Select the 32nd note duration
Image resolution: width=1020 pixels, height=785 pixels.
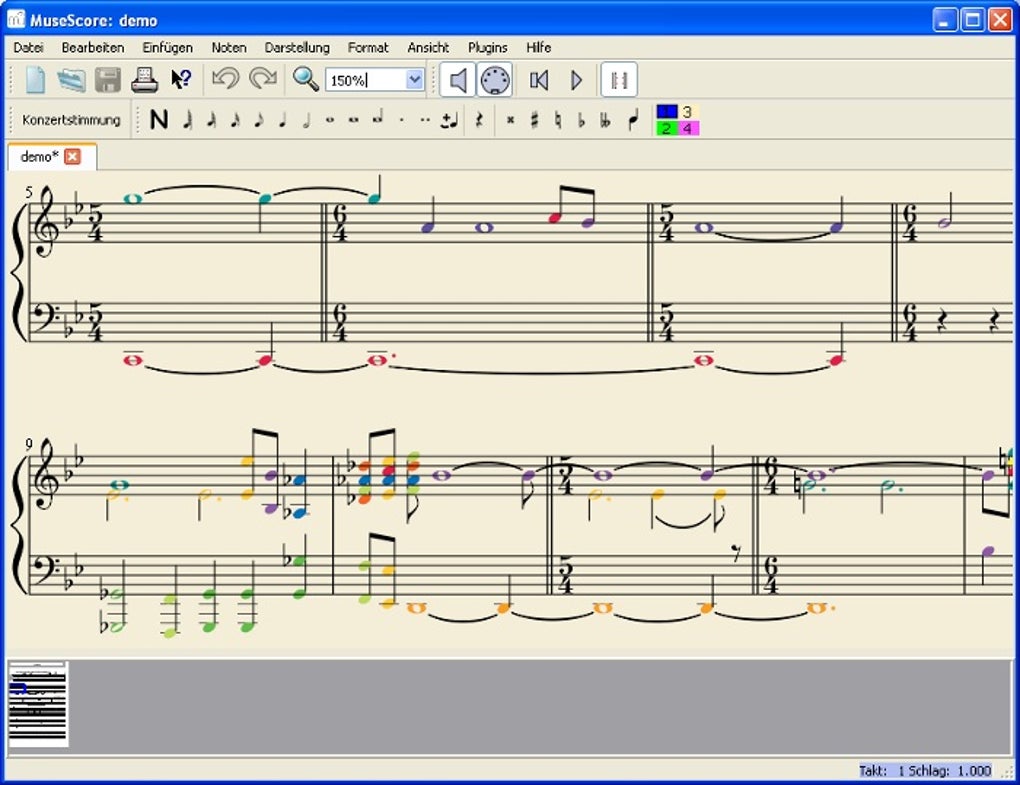click(x=211, y=120)
